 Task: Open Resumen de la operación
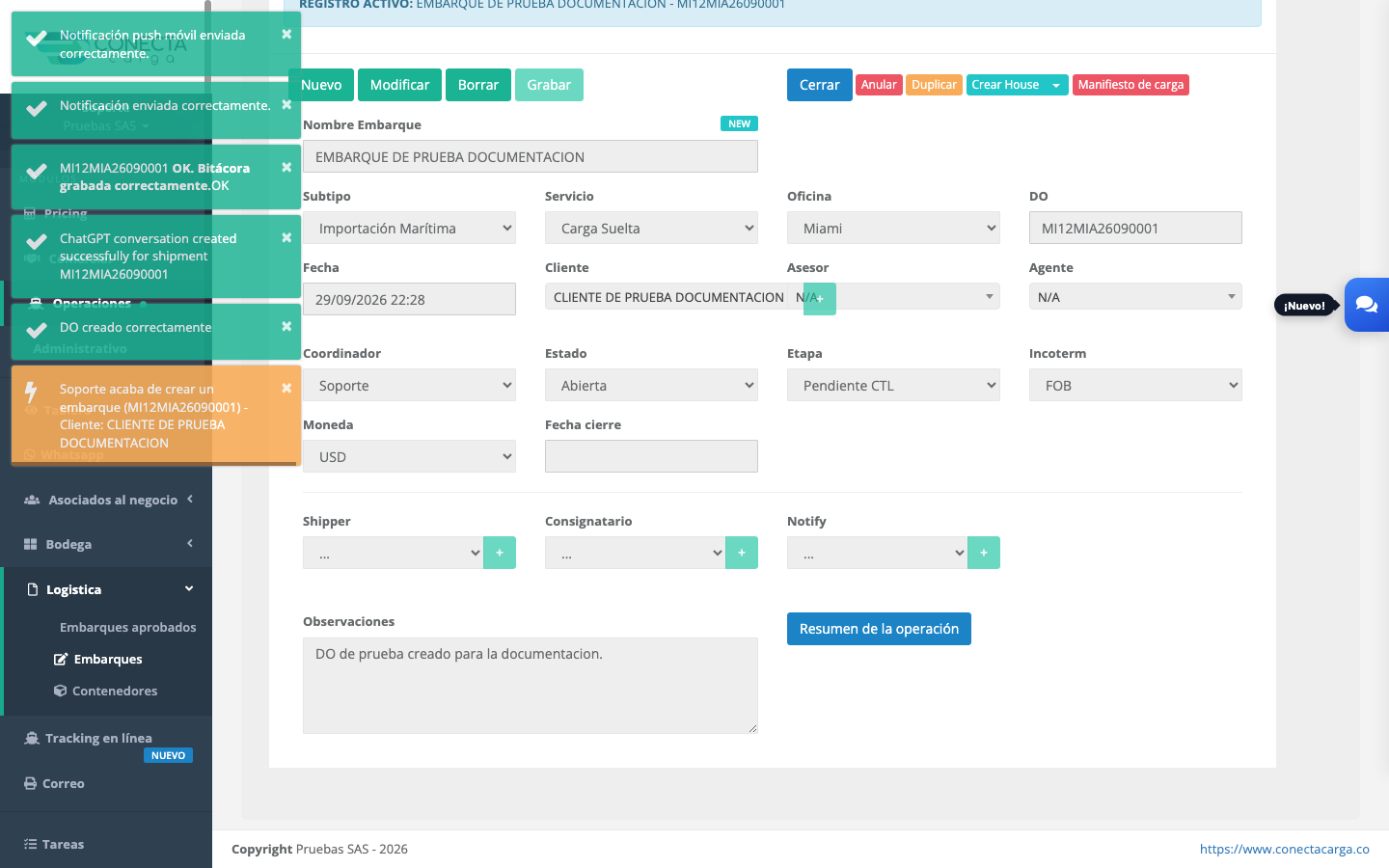879,629
